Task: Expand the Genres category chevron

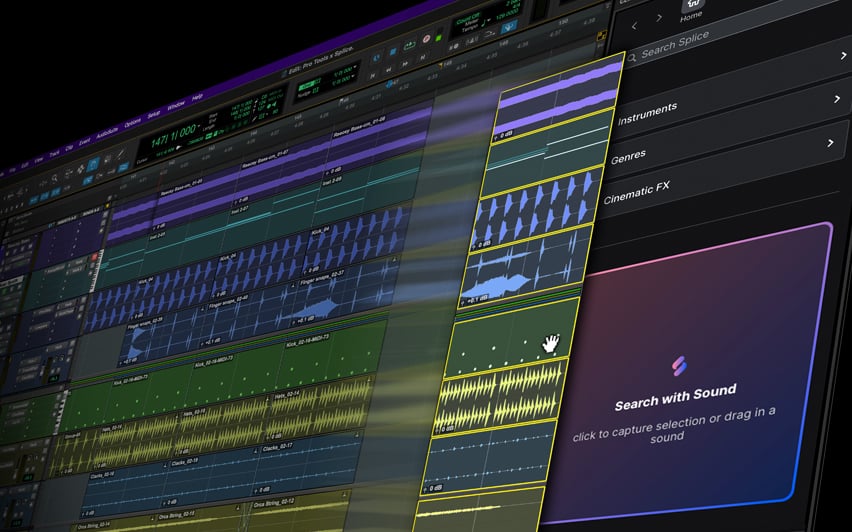Action: point(829,144)
